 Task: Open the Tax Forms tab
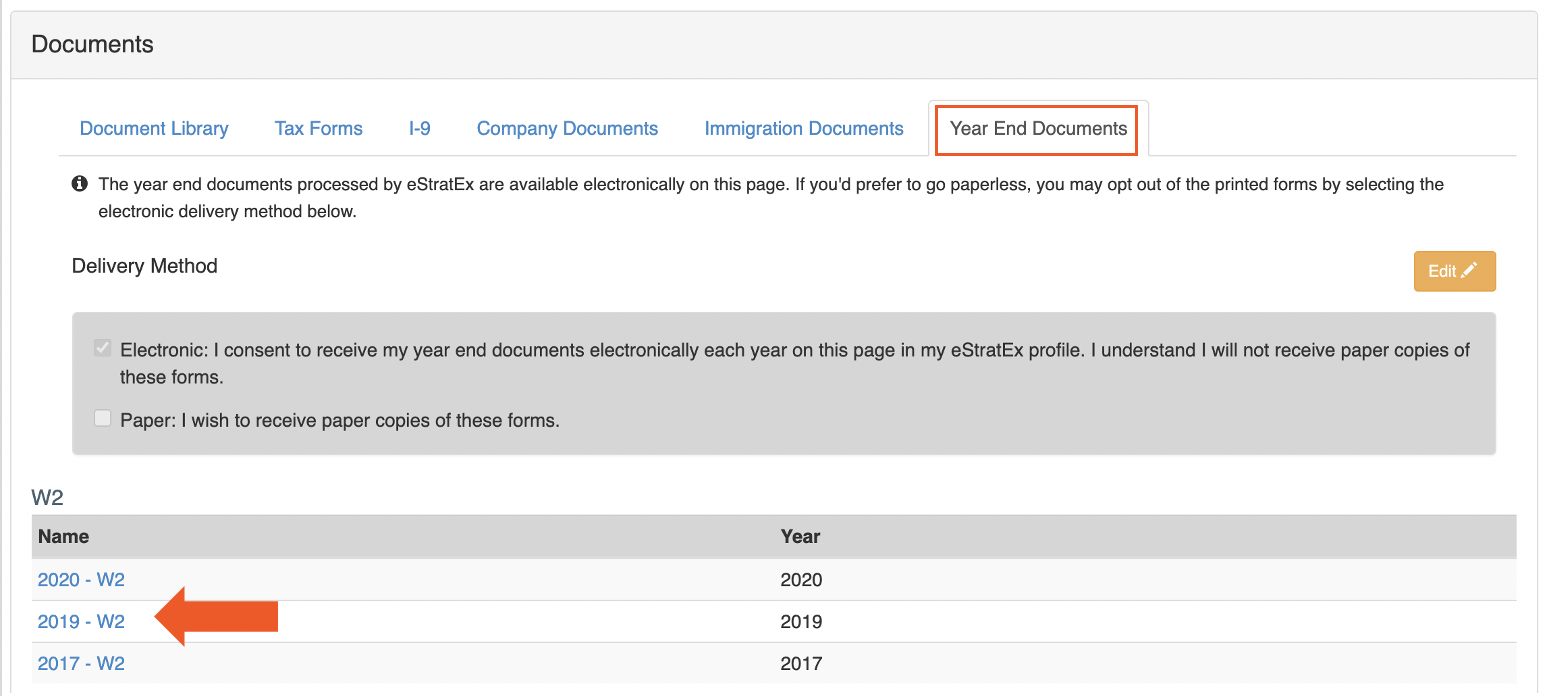point(318,128)
